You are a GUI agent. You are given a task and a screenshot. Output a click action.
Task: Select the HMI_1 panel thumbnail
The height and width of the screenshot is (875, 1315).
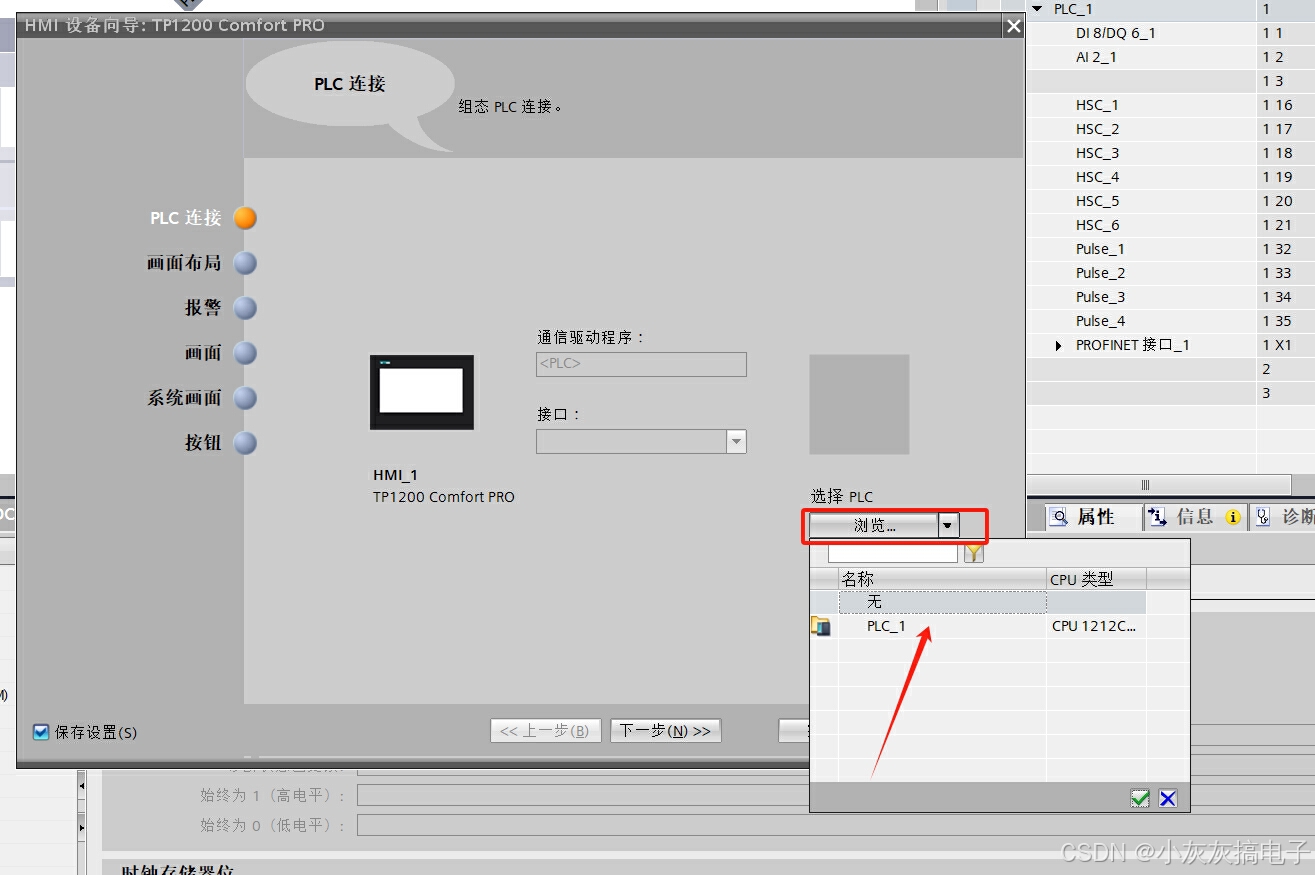tap(422, 391)
